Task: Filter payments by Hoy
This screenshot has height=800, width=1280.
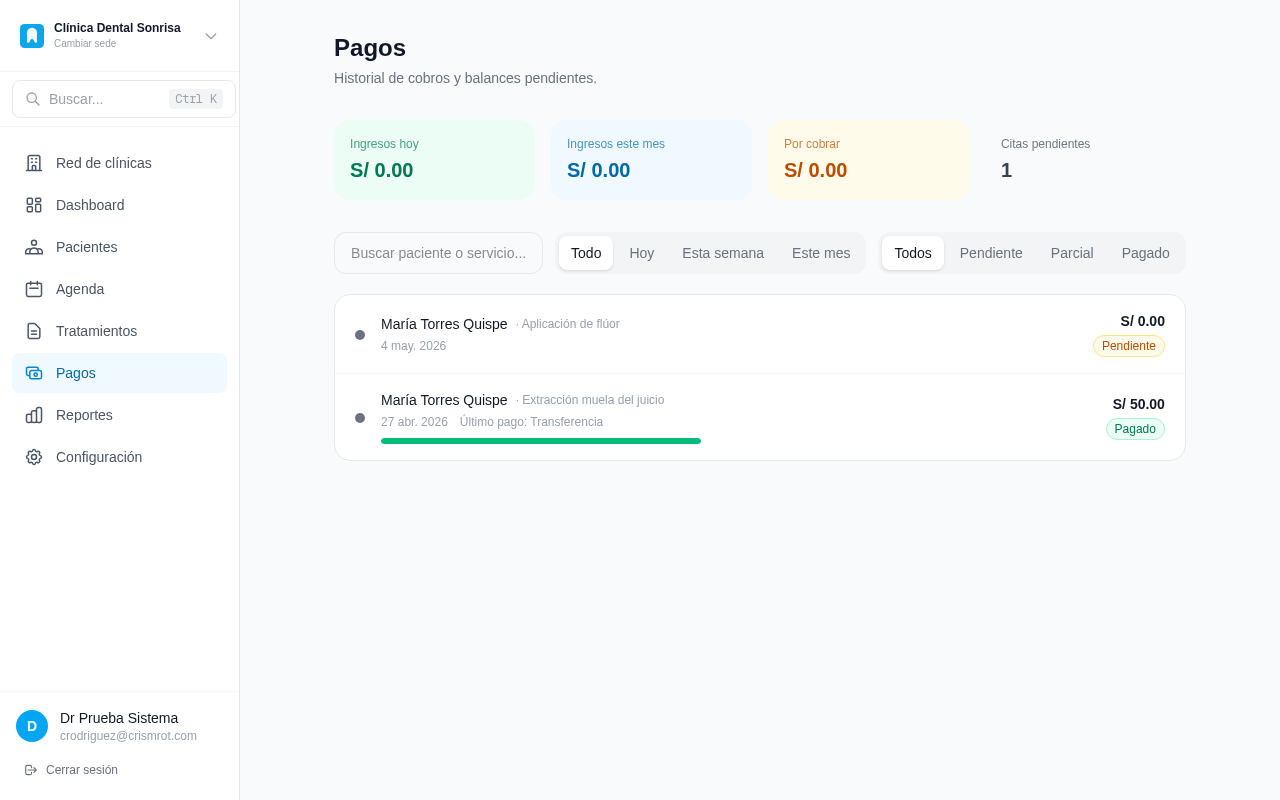Action: 642,253
